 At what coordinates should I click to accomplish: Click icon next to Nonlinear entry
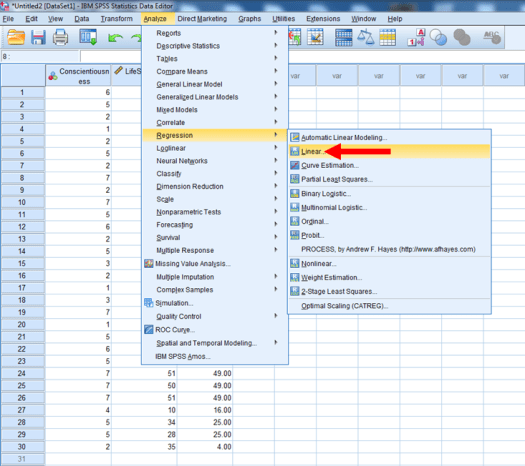pyautogui.click(x=295, y=263)
